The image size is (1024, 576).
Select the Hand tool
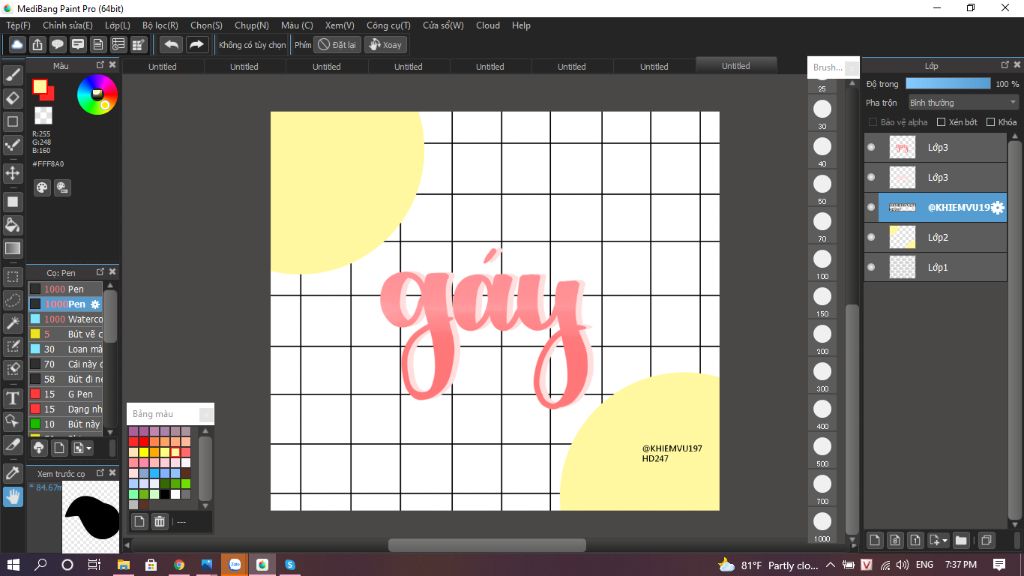point(12,497)
